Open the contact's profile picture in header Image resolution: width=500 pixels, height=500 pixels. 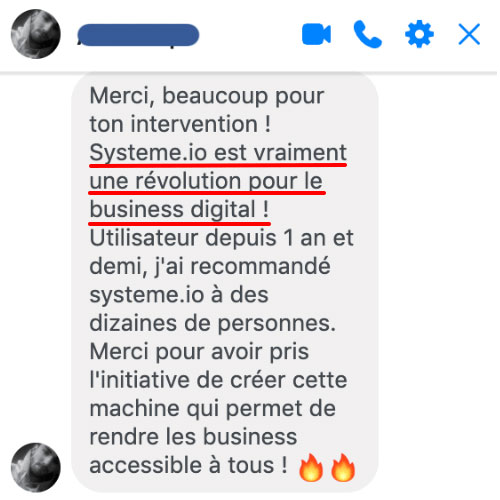pos(36,34)
